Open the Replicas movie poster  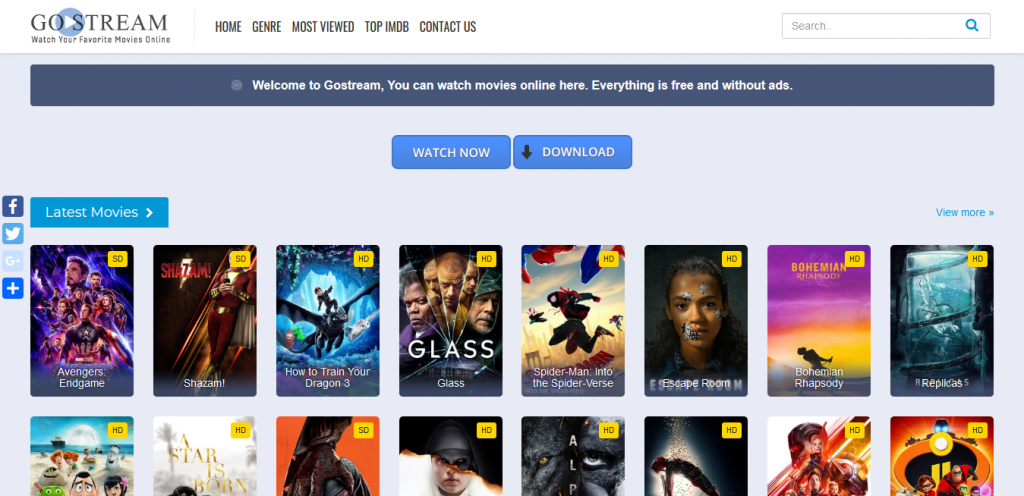(x=942, y=320)
